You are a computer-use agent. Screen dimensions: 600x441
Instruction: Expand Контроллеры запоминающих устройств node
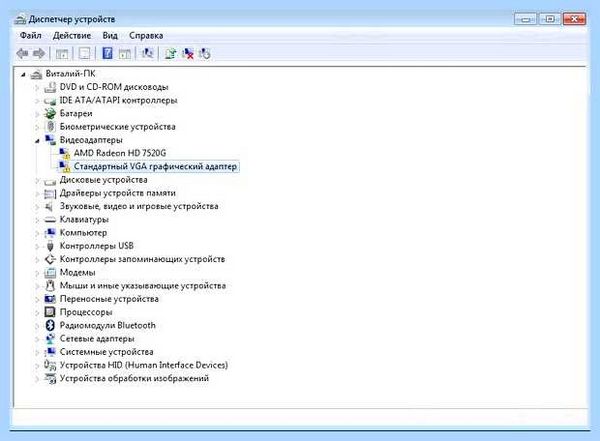pos(37,260)
